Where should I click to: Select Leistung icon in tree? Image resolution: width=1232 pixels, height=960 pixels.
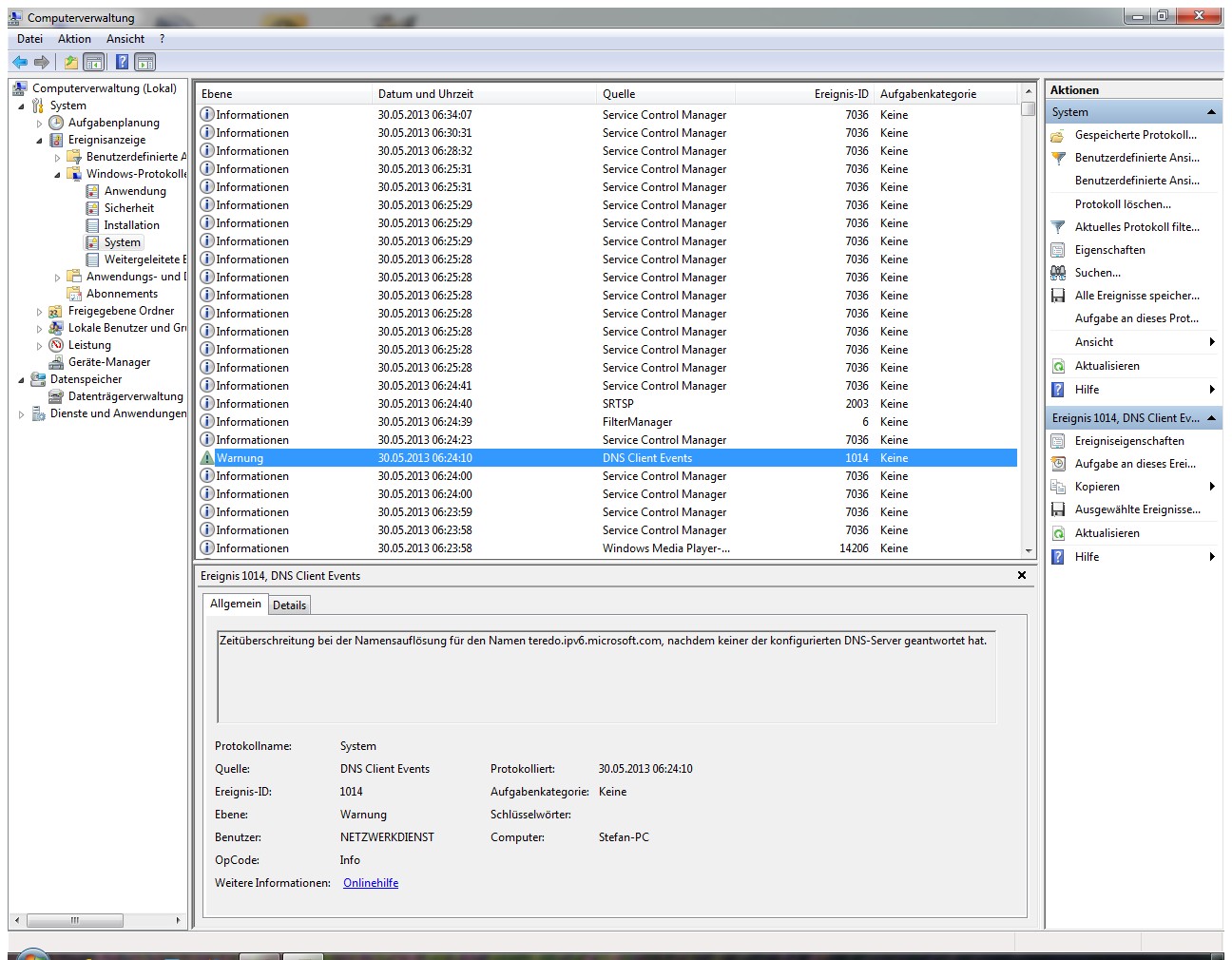click(56, 345)
